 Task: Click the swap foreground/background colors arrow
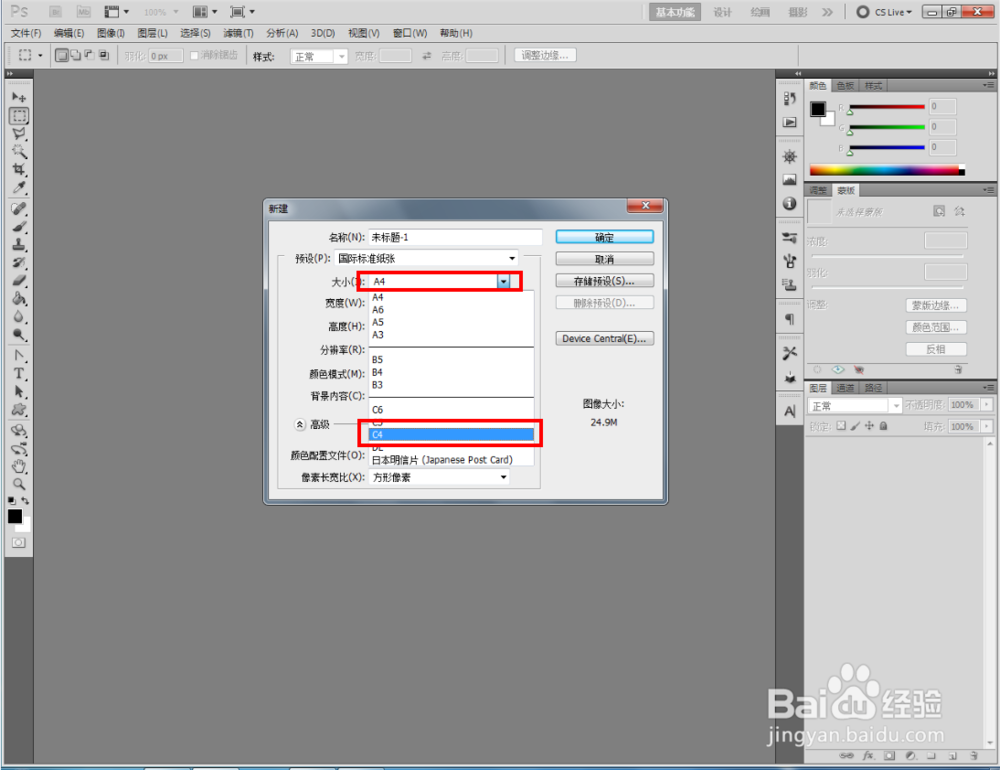tap(25, 501)
